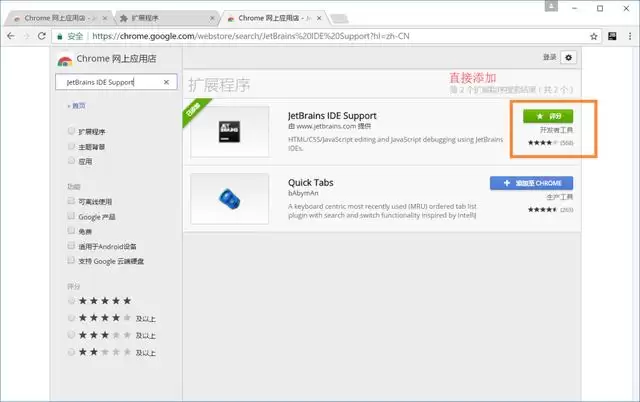Close the extensions tab
The height and width of the screenshot is (402, 640).
212,18
